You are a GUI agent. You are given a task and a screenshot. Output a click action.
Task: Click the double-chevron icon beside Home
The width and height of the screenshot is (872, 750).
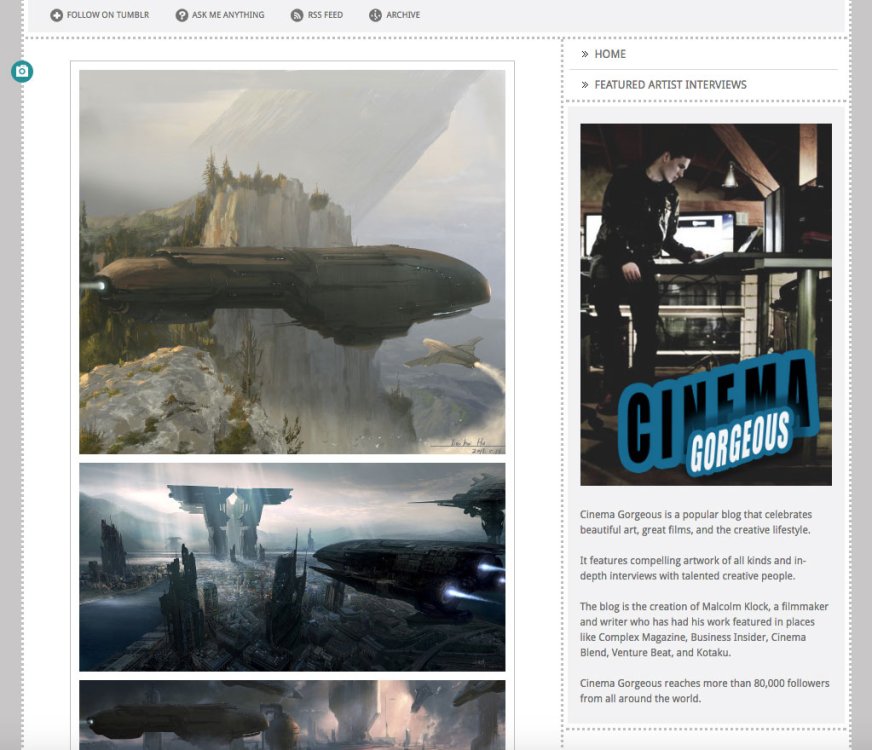(584, 54)
